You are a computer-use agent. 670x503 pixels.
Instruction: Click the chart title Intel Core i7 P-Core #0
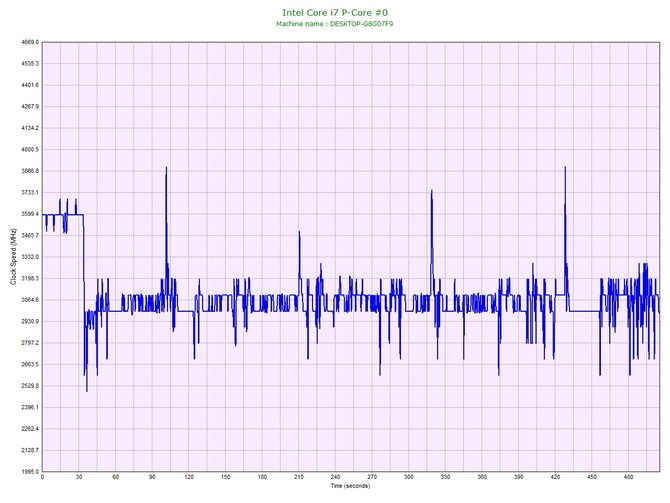tap(335, 13)
